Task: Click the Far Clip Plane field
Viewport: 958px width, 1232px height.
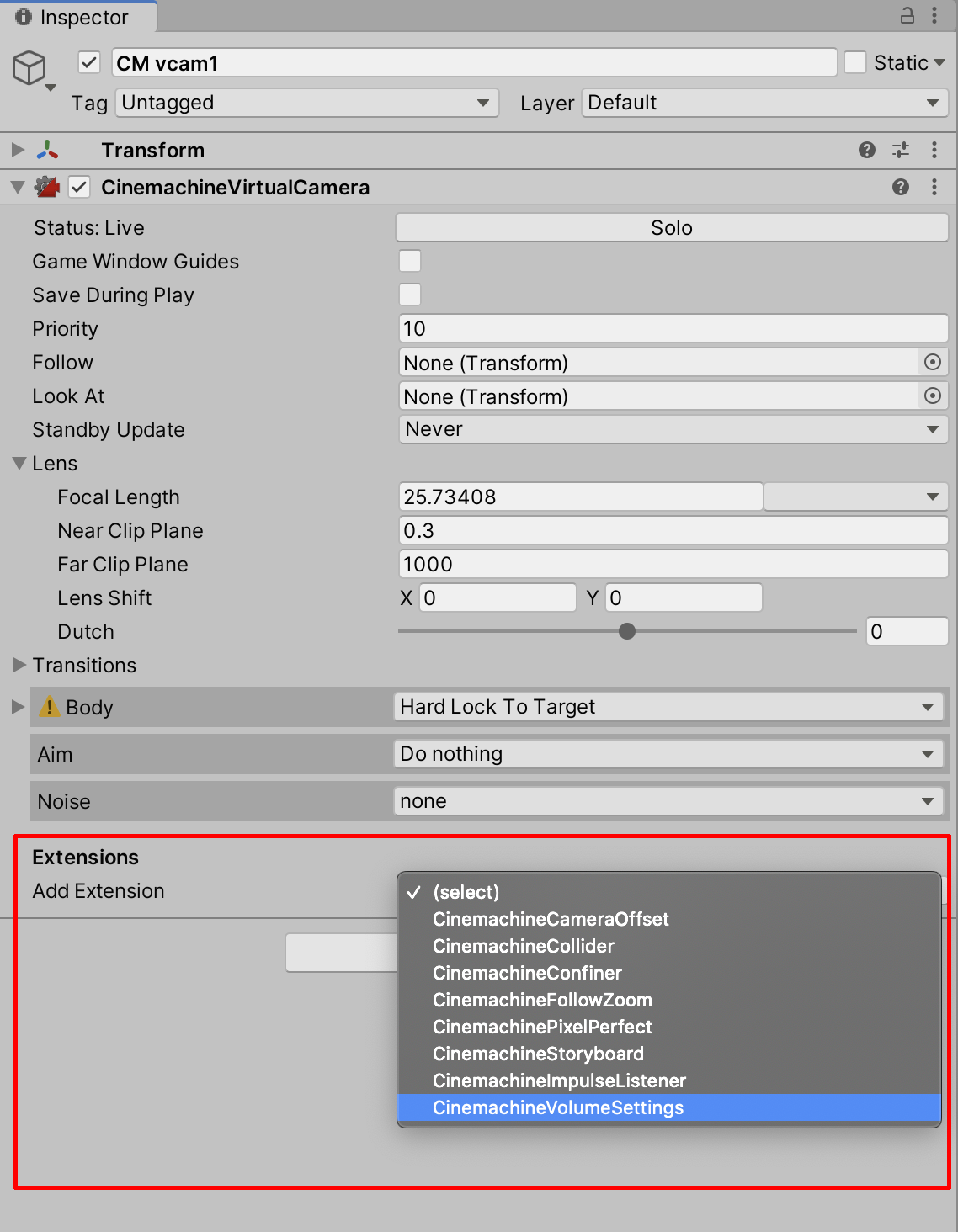Action: coord(673,564)
